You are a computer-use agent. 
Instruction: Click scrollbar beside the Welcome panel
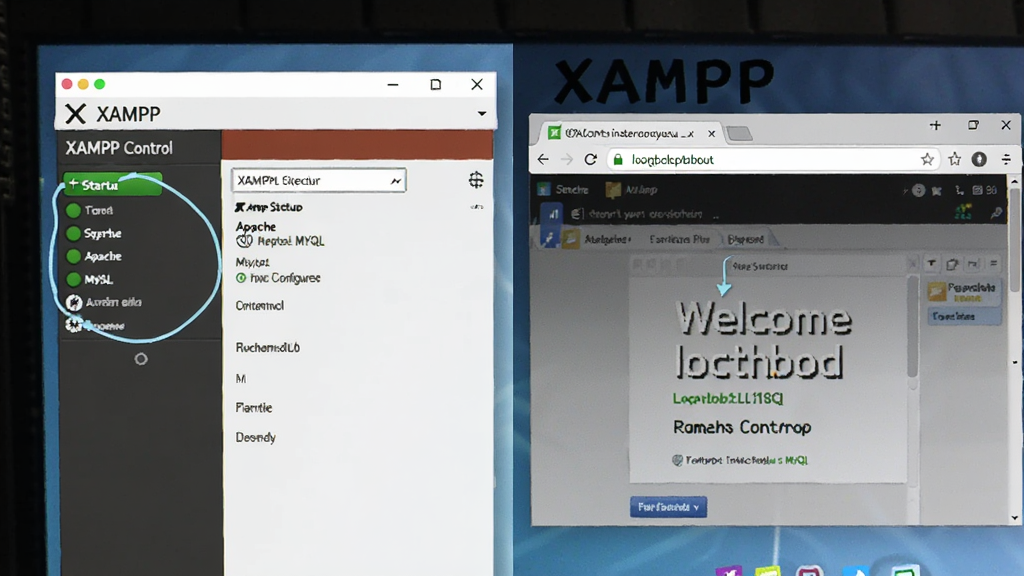[913, 327]
